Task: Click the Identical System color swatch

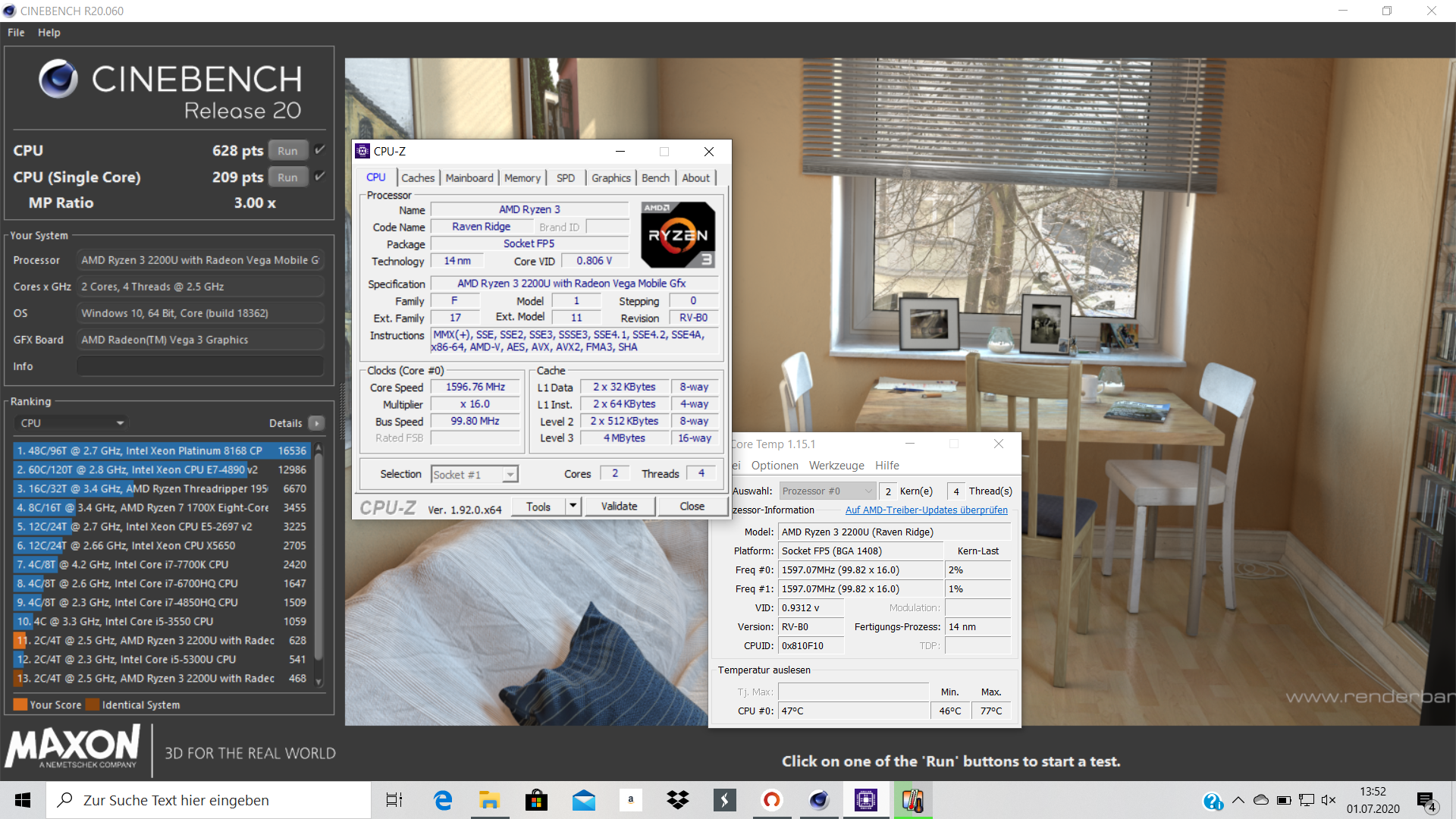Action: pos(93,704)
